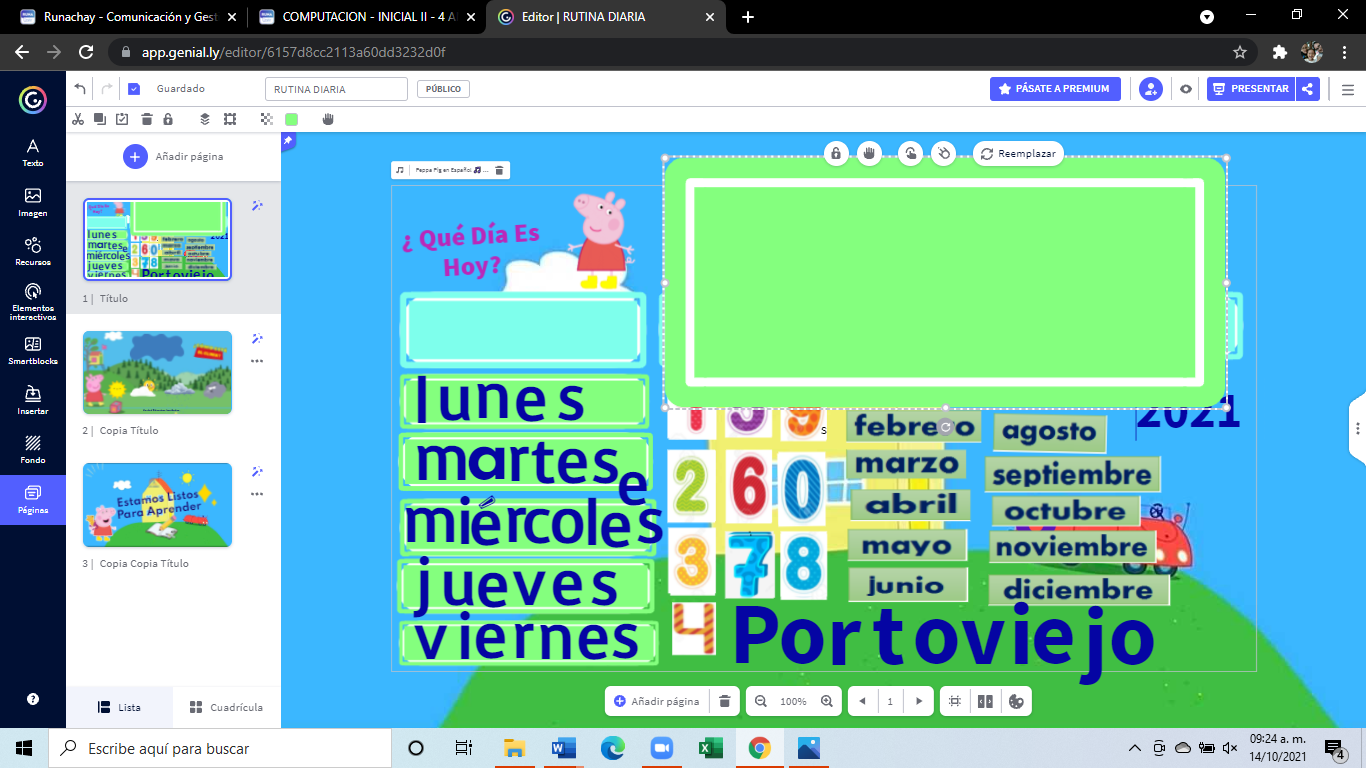
Task: Switch to Lista view tab
Action: [119, 707]
